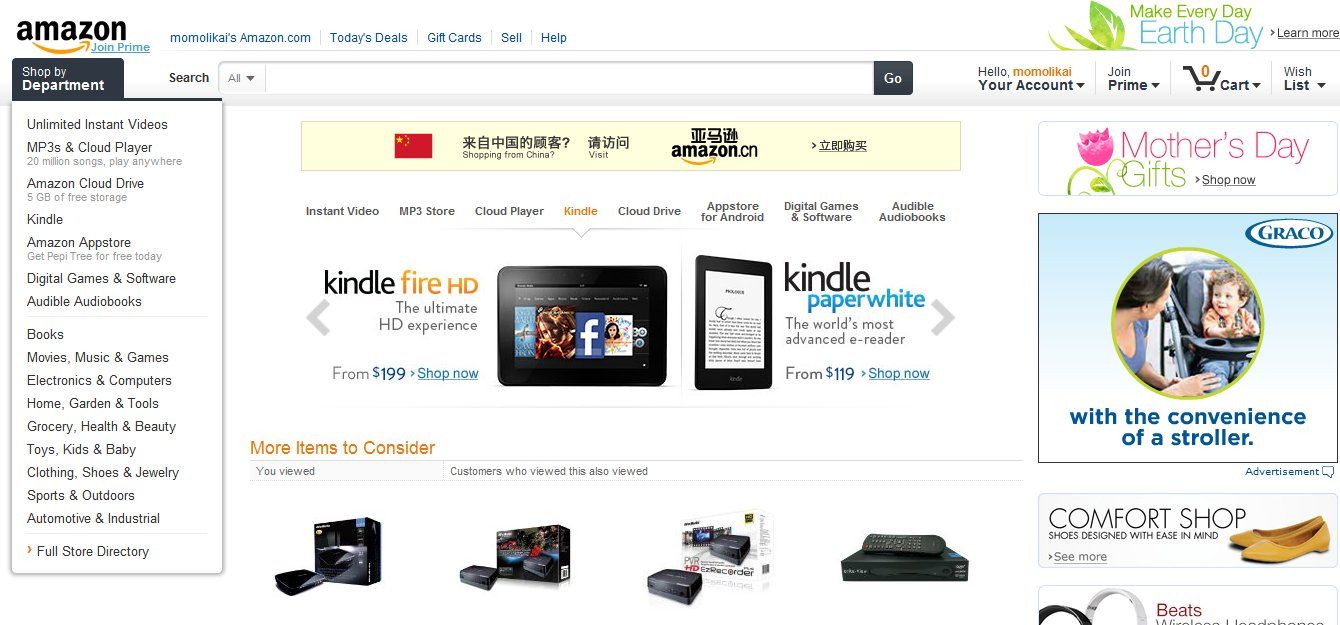Open Full Store Directory

pyautogui.click(x=92, y=551)
